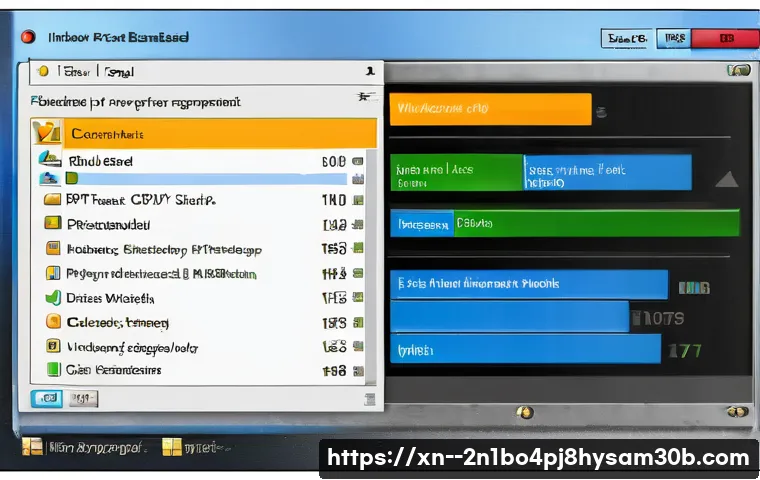Click the green check icon beside Dnies Whiertla
Image resolution: width=760 pixels, height=480 pixels.
coord(53,297)
